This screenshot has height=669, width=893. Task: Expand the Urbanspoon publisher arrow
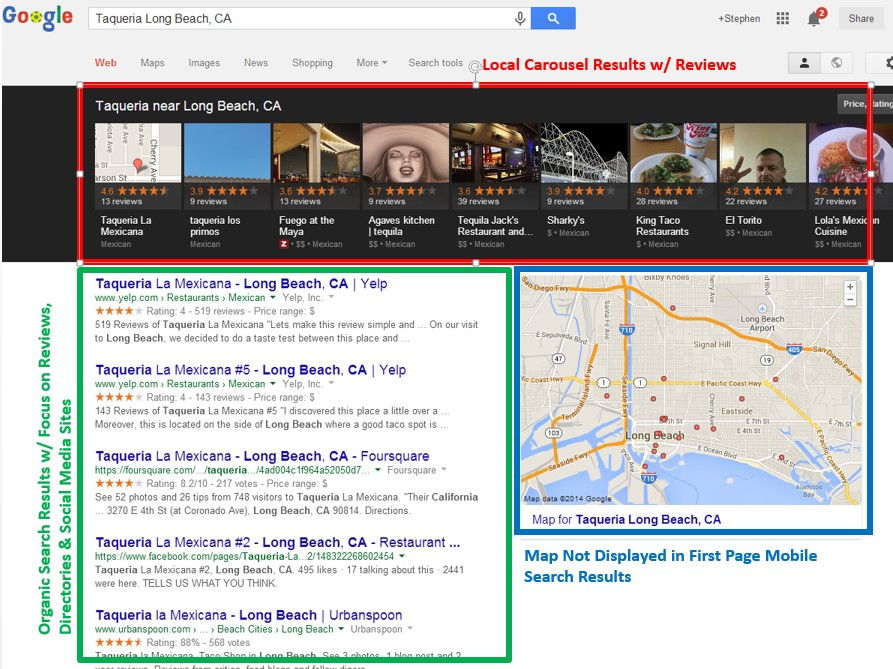(x=410, y=629)
